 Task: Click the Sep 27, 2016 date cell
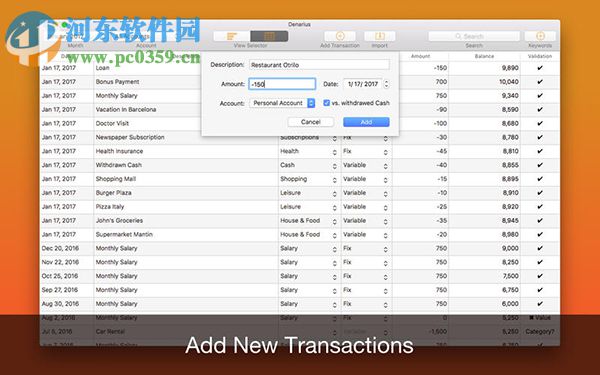(x=60, y=290)
